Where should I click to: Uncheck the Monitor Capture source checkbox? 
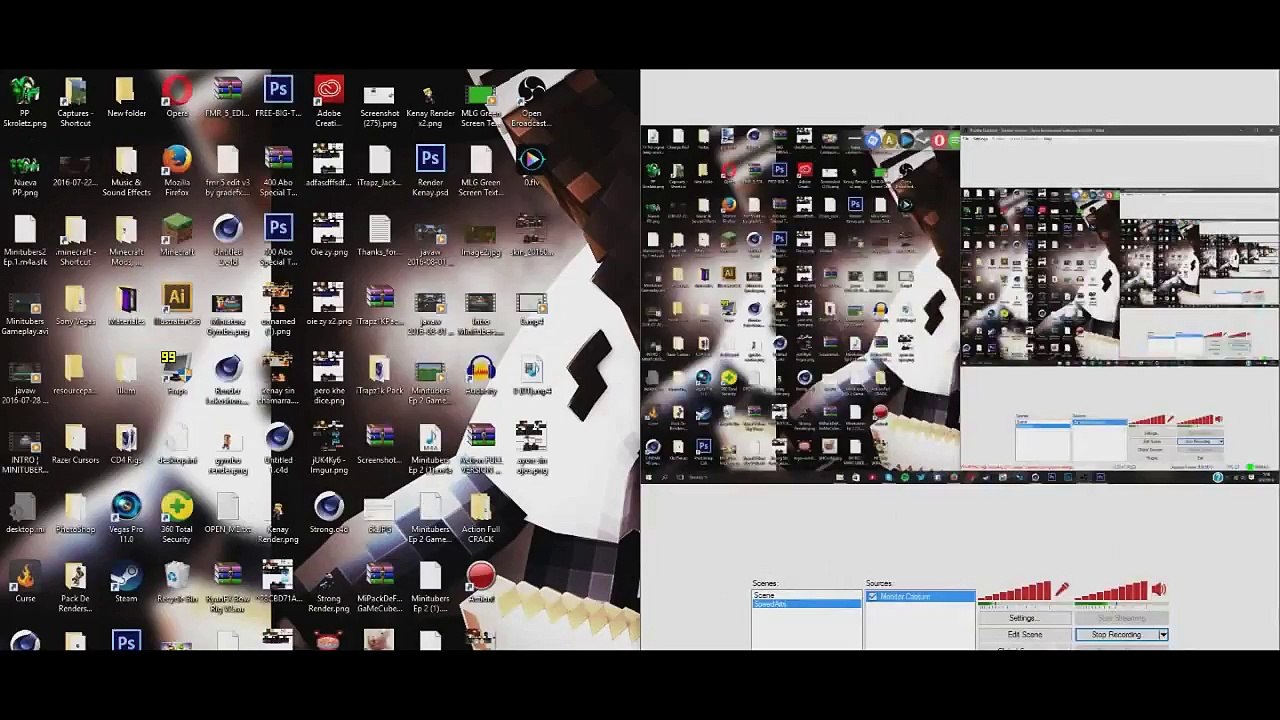pyautogui.click(x=872, y=597)
